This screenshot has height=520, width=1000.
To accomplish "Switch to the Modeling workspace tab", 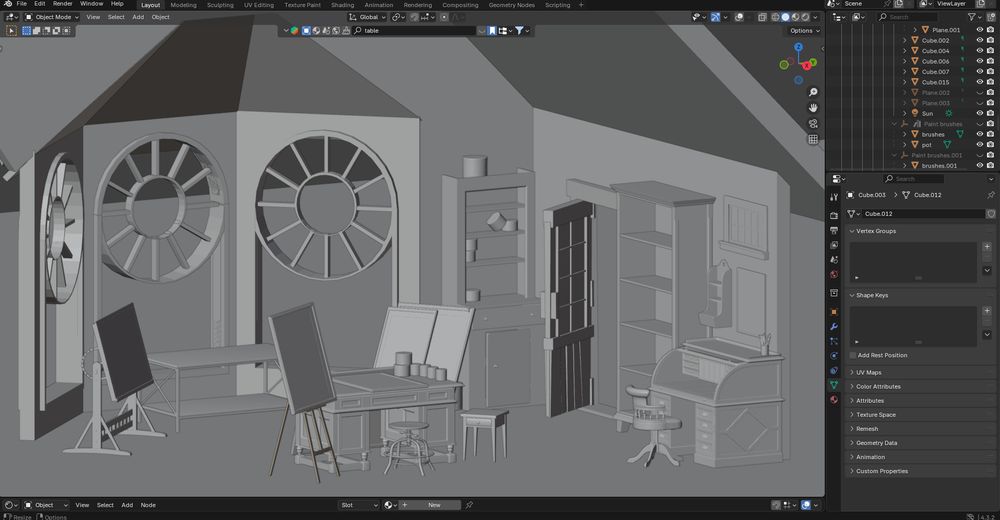I will [x=183, y=4].
